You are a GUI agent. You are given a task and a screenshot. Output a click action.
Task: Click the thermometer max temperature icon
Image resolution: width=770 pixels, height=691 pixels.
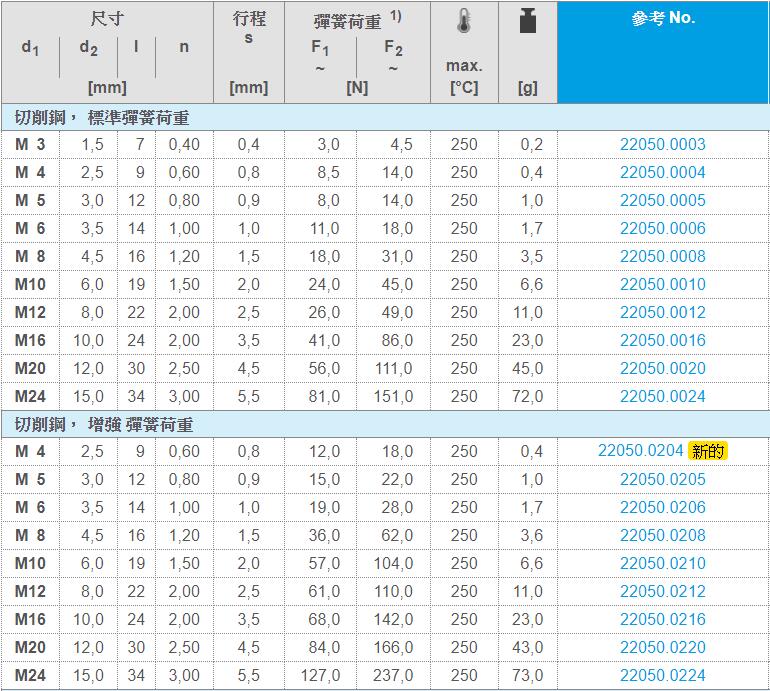463,22
